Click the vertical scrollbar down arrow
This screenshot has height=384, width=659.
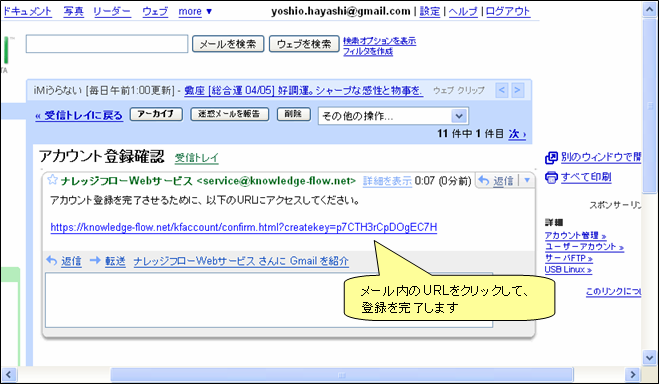(650, 358)
